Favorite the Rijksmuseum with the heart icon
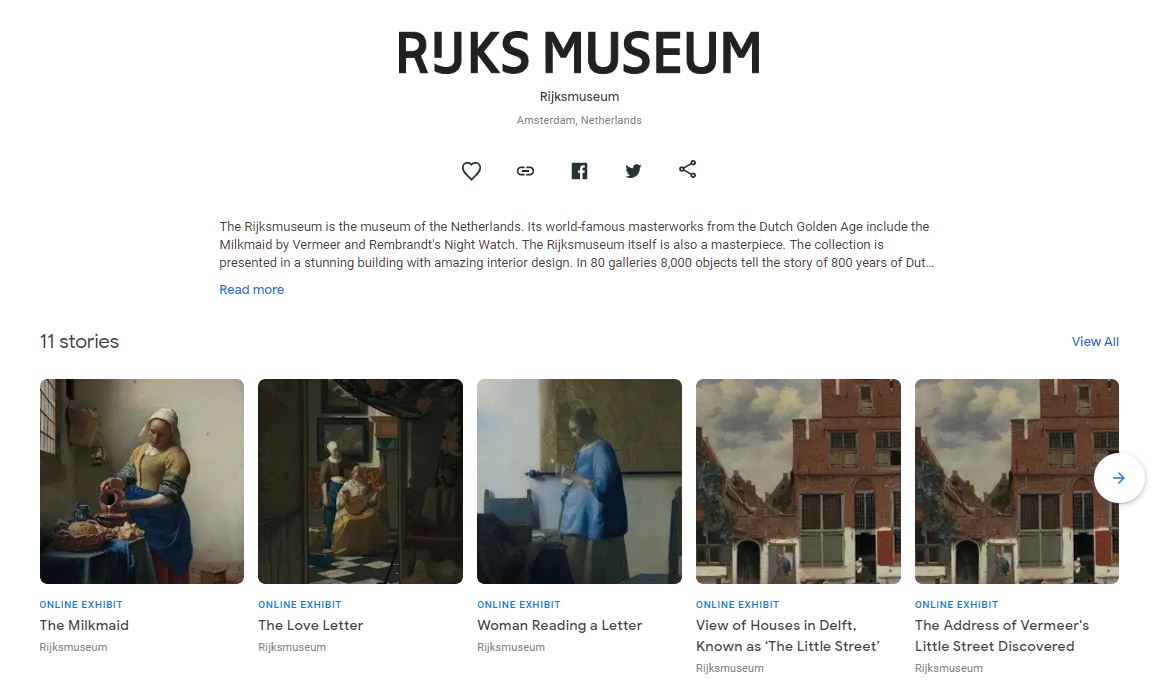The height and width of the screenshot is (693, 1171). pos(471,171)
